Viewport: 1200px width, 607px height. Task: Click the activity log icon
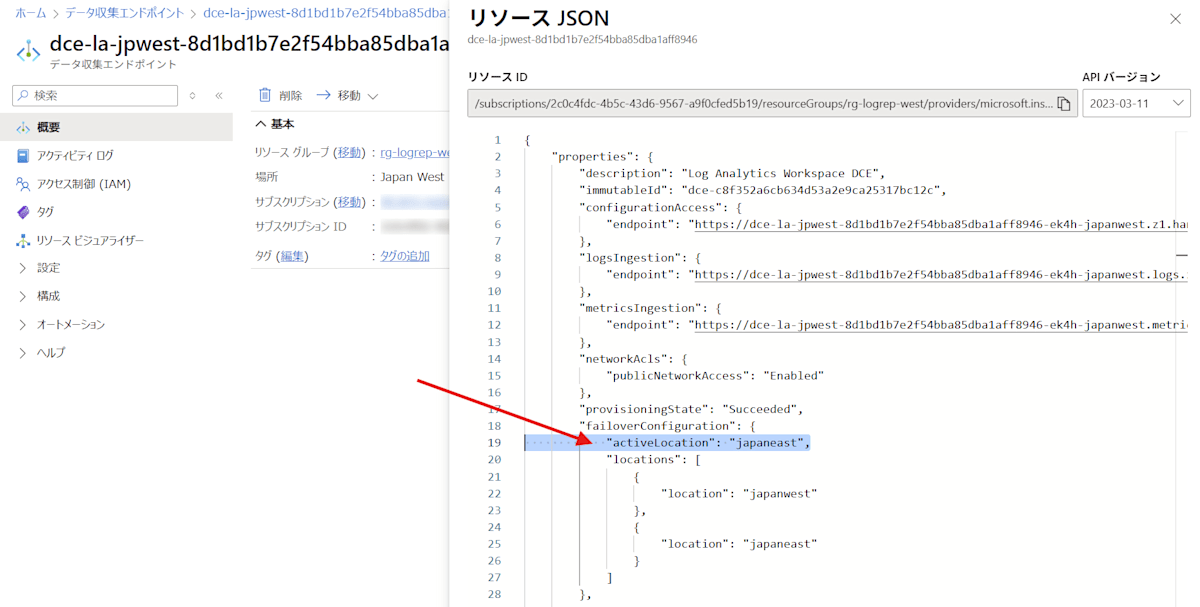click(x=23, y=156)
